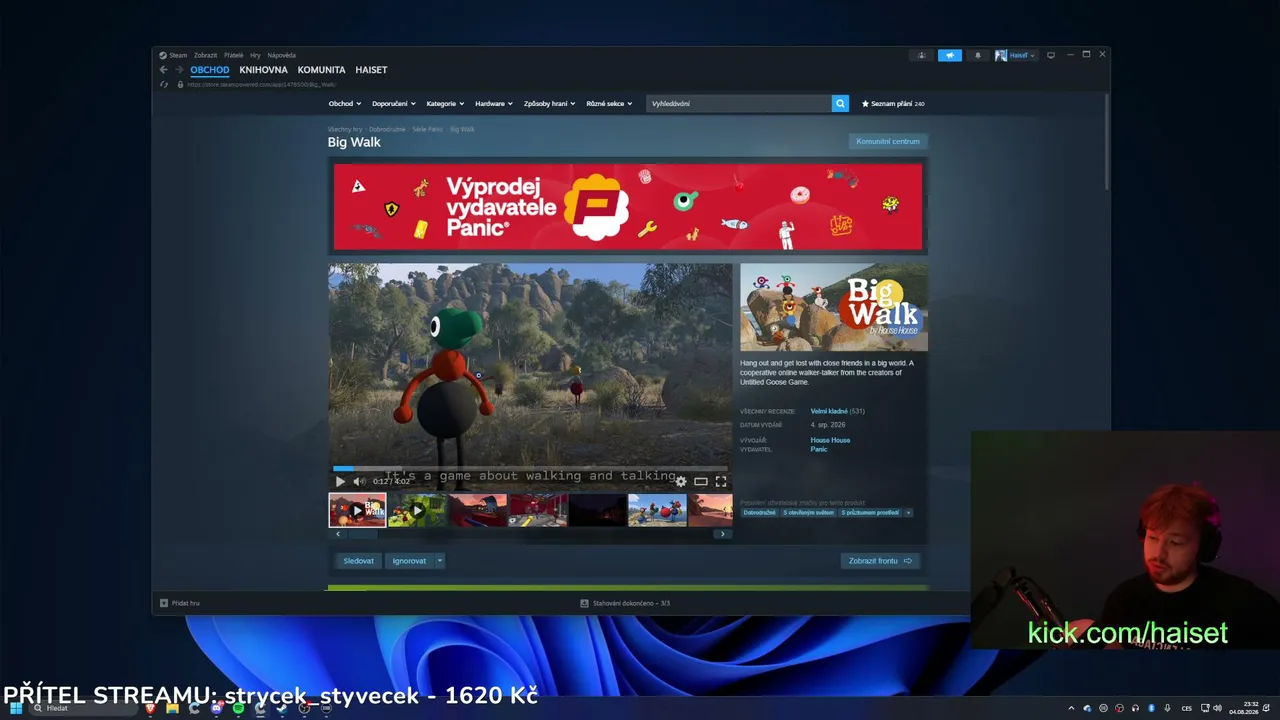Open the Hardware dropdown
Viewport: 1280px width, 720px height.
[494, 103]
